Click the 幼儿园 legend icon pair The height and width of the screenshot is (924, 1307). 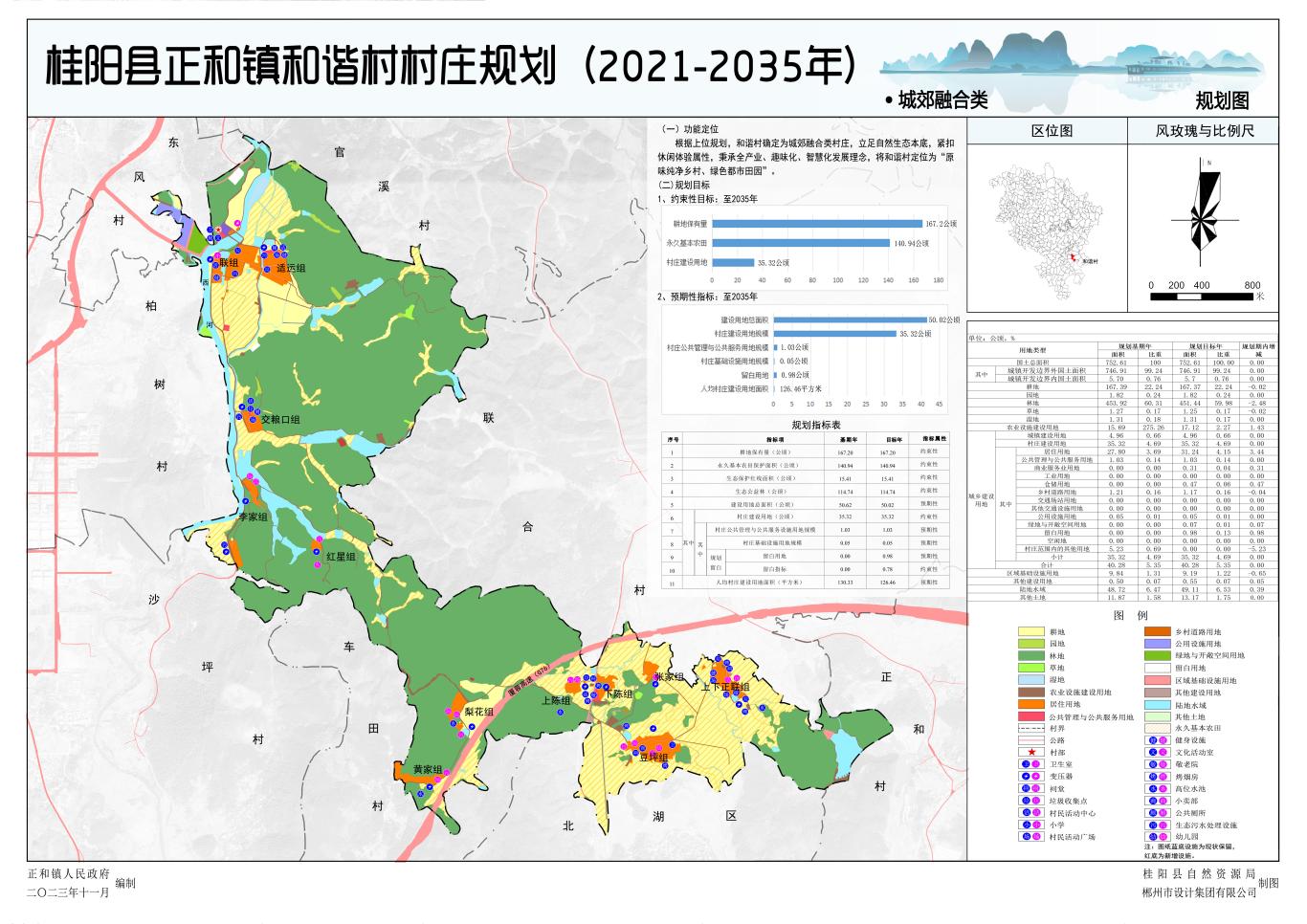click(x=1158, y=837)
